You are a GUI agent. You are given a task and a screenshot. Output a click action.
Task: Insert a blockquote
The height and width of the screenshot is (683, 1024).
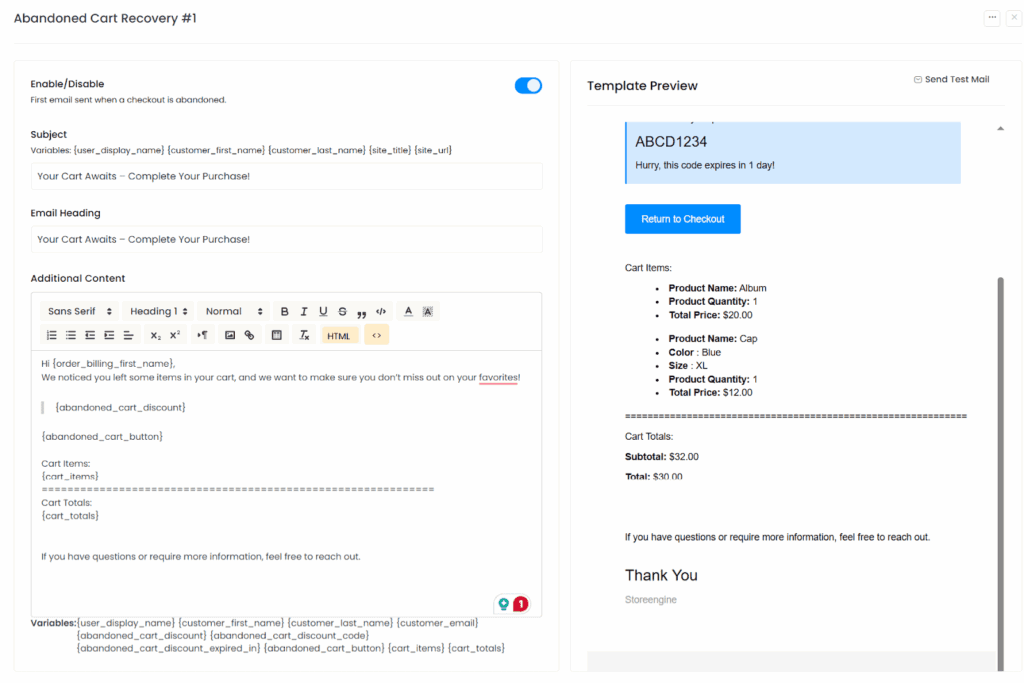[361, 311]
